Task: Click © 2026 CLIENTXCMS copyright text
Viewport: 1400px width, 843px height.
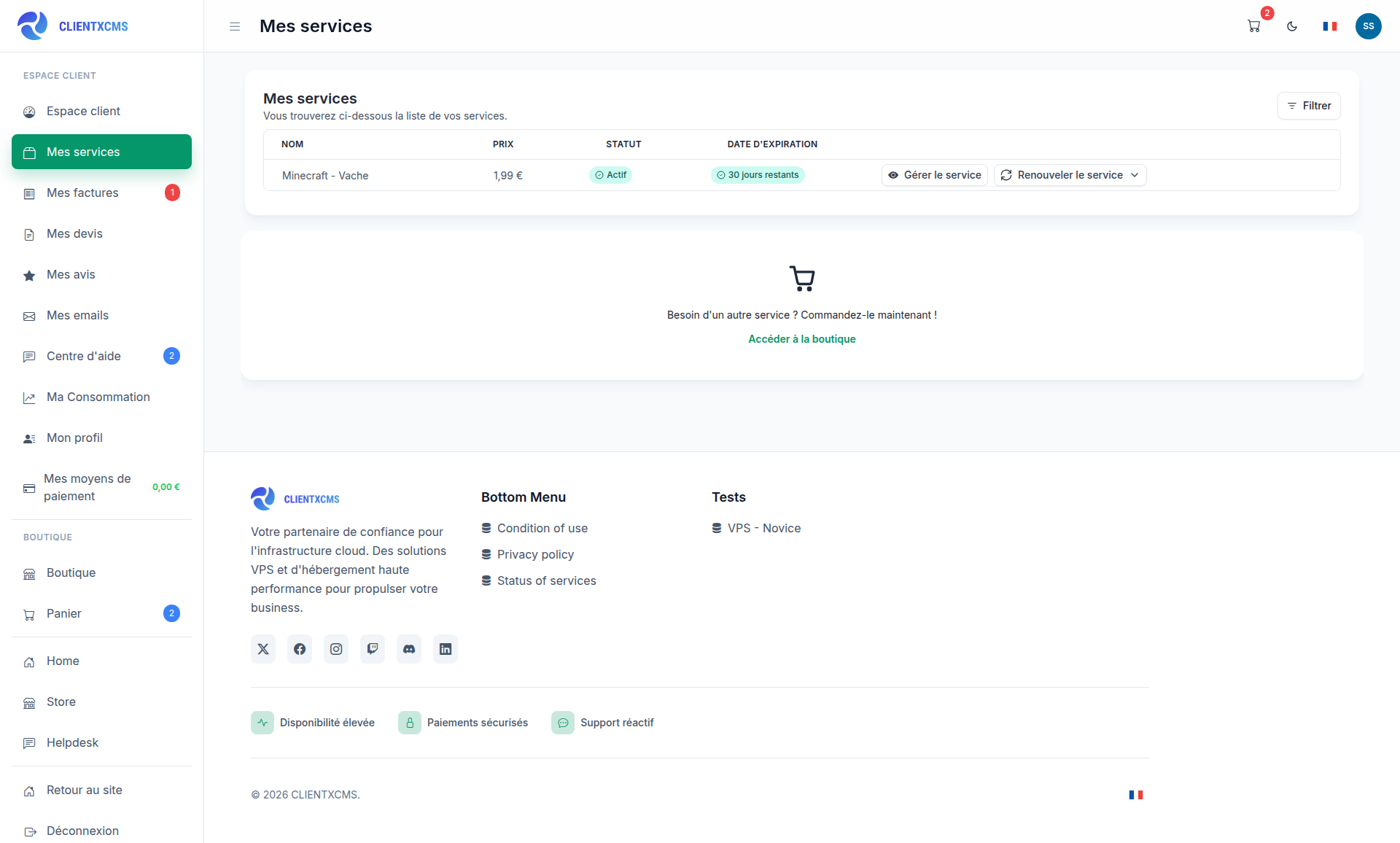Action: pyautogui.click(x=306, y=795)
